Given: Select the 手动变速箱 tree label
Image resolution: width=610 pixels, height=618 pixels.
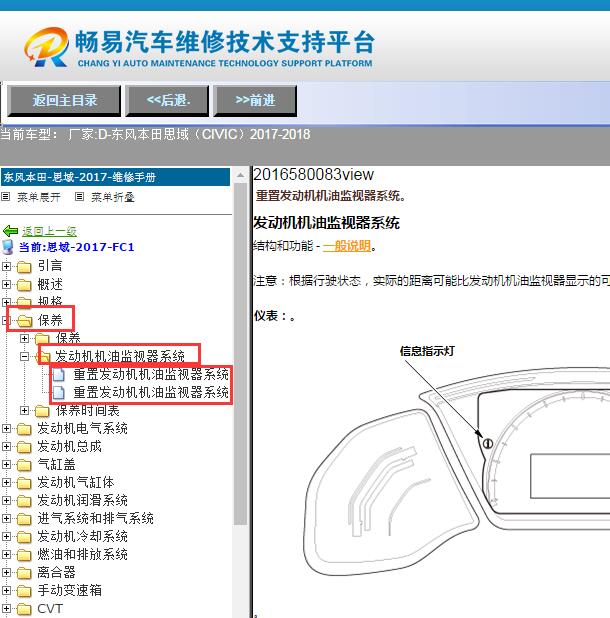Looking at the screenshot, I should coord(70,590).
